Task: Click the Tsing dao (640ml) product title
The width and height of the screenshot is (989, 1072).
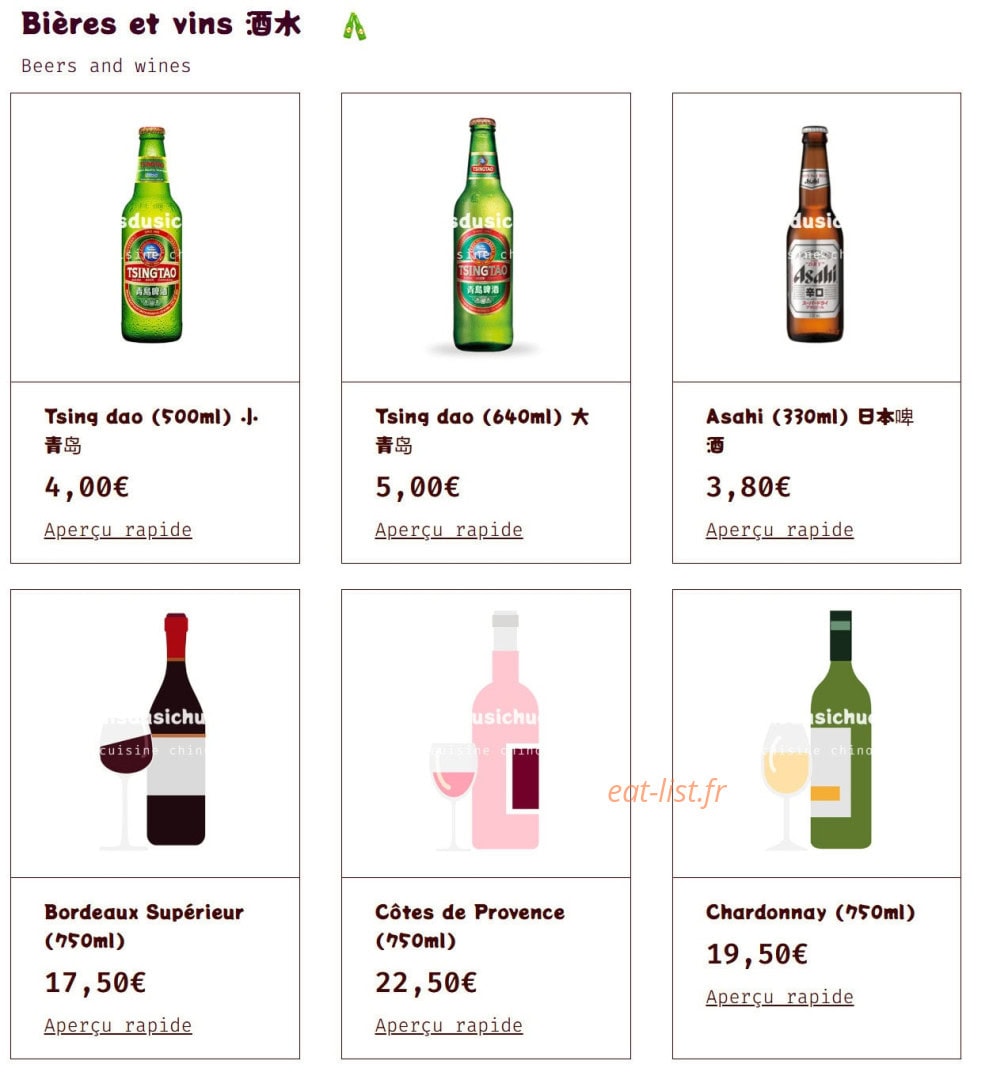Action: pyautogui.click(x=482, y=431)
